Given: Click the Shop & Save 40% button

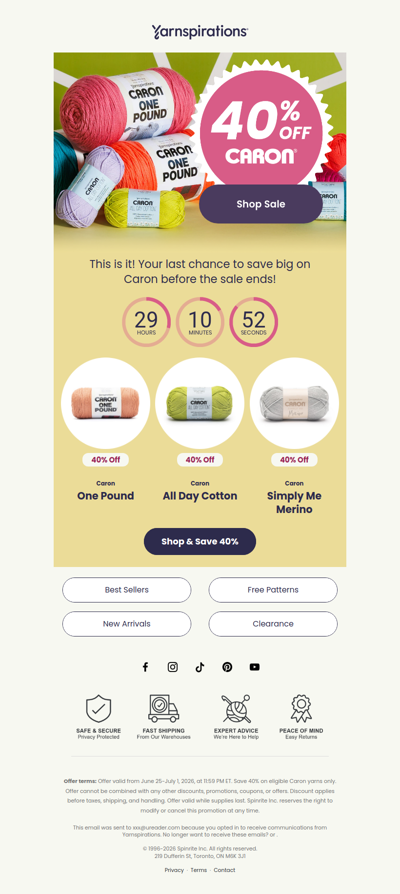Looking at the screenshot, I should click(x=200, y=541).
